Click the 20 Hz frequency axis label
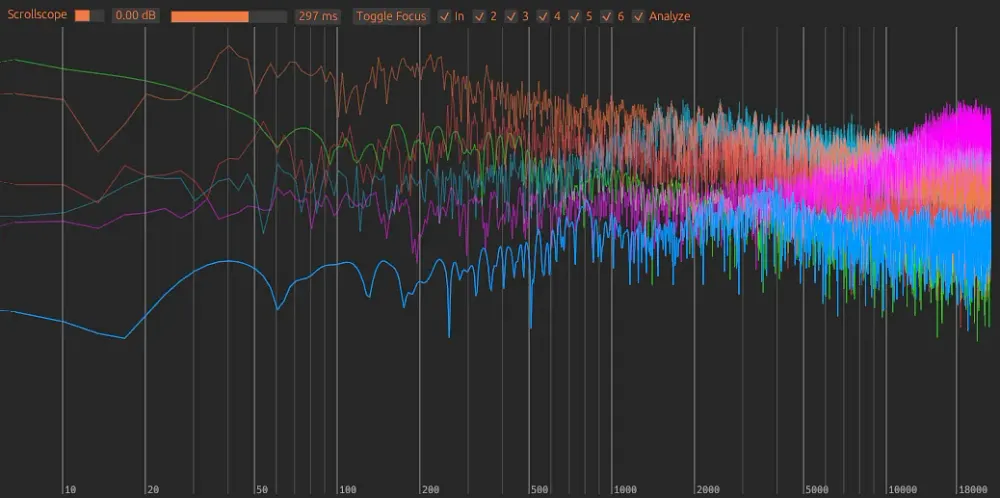 click(153, 489)
